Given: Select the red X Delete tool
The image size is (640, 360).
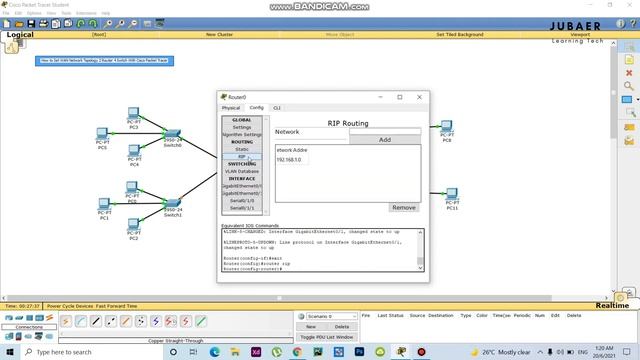Looking at the screenshot, I should (629, 73).
